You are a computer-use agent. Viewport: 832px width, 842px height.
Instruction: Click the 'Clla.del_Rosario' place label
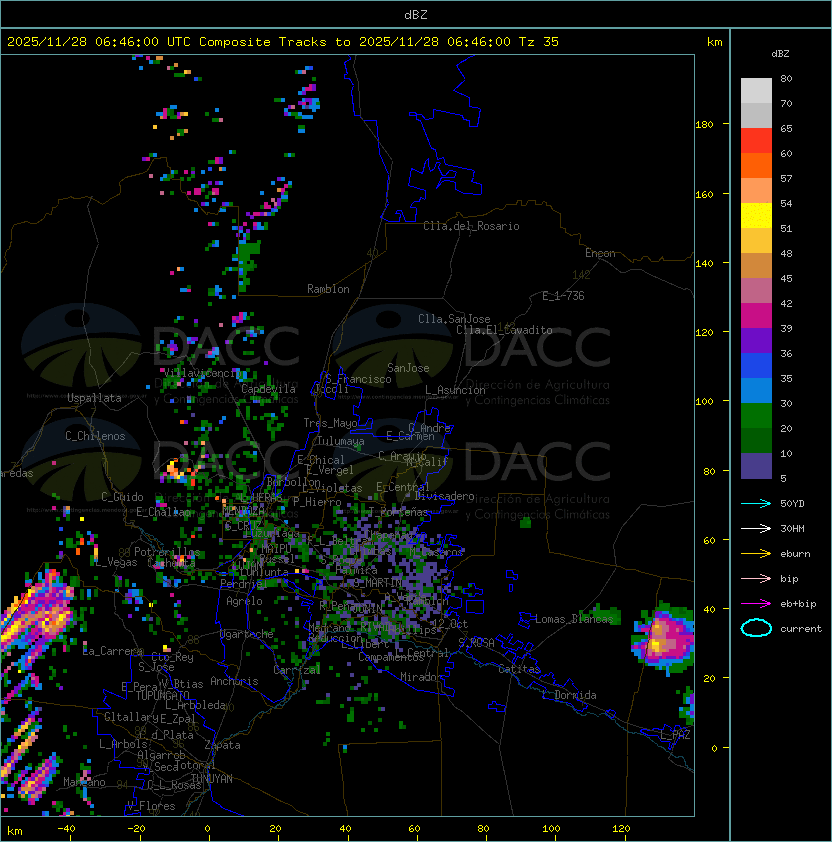(x=471, y=226)
